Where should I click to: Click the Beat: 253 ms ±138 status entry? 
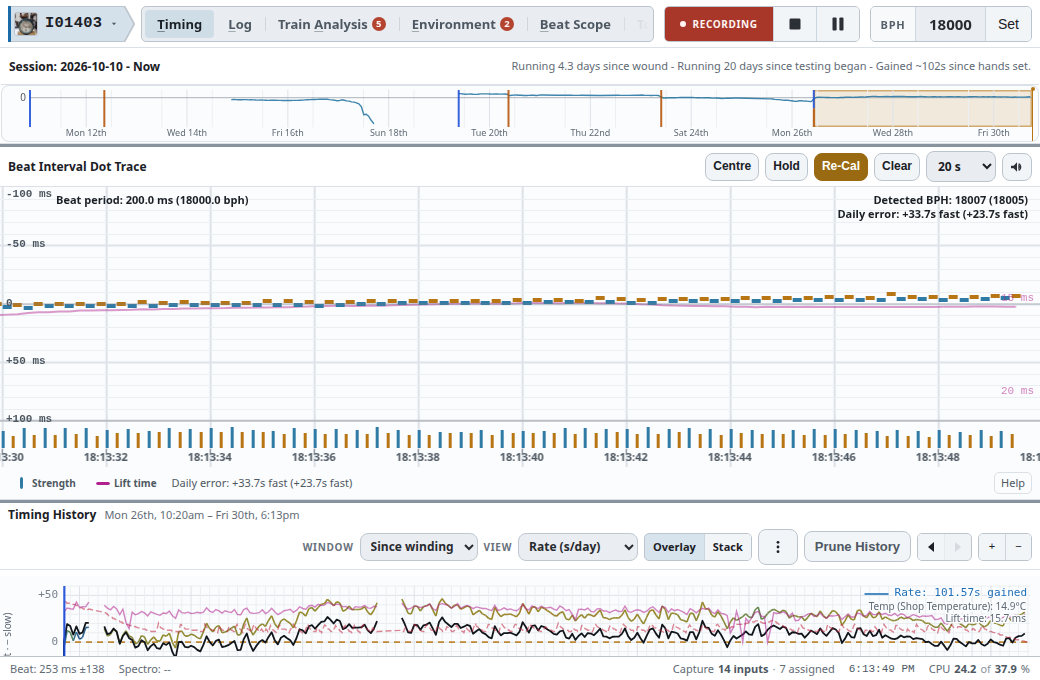click(x=57, y=669)
